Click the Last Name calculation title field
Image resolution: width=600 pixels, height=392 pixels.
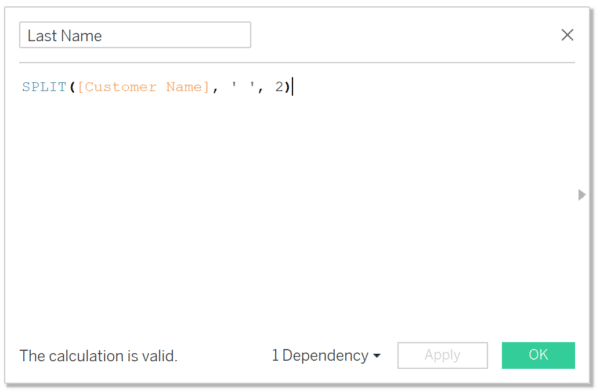[135, 35]
